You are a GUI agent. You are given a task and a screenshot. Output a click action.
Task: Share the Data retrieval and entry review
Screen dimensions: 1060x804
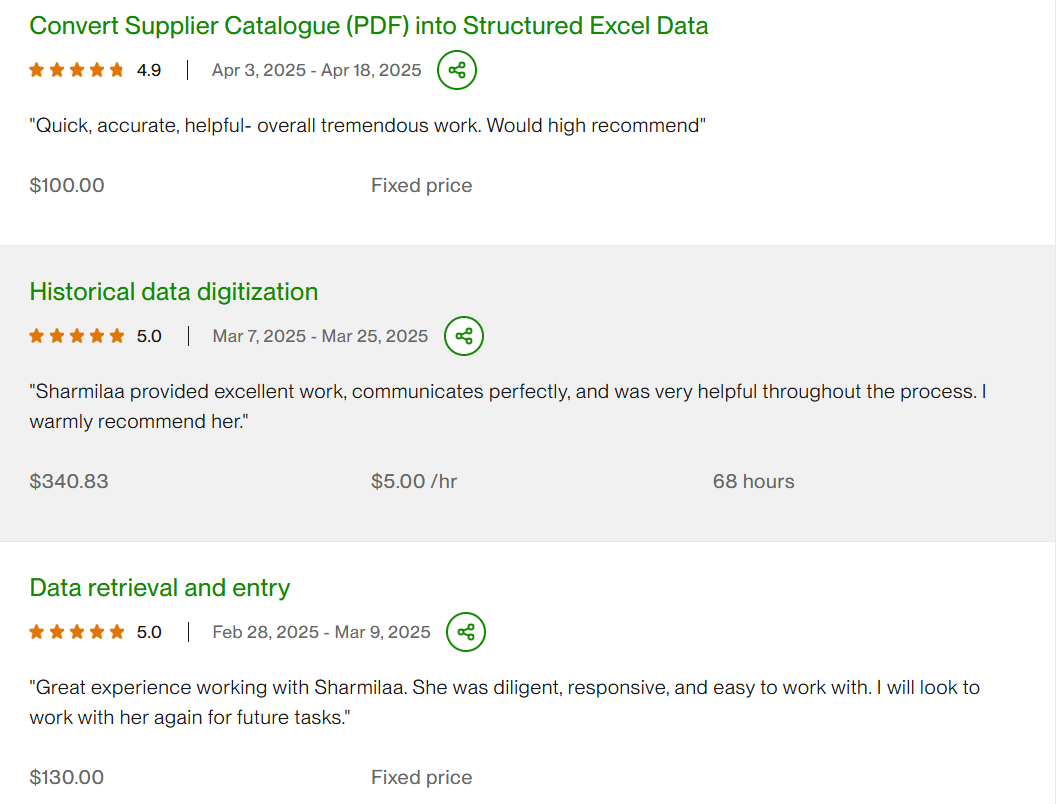tap(466, 632)
